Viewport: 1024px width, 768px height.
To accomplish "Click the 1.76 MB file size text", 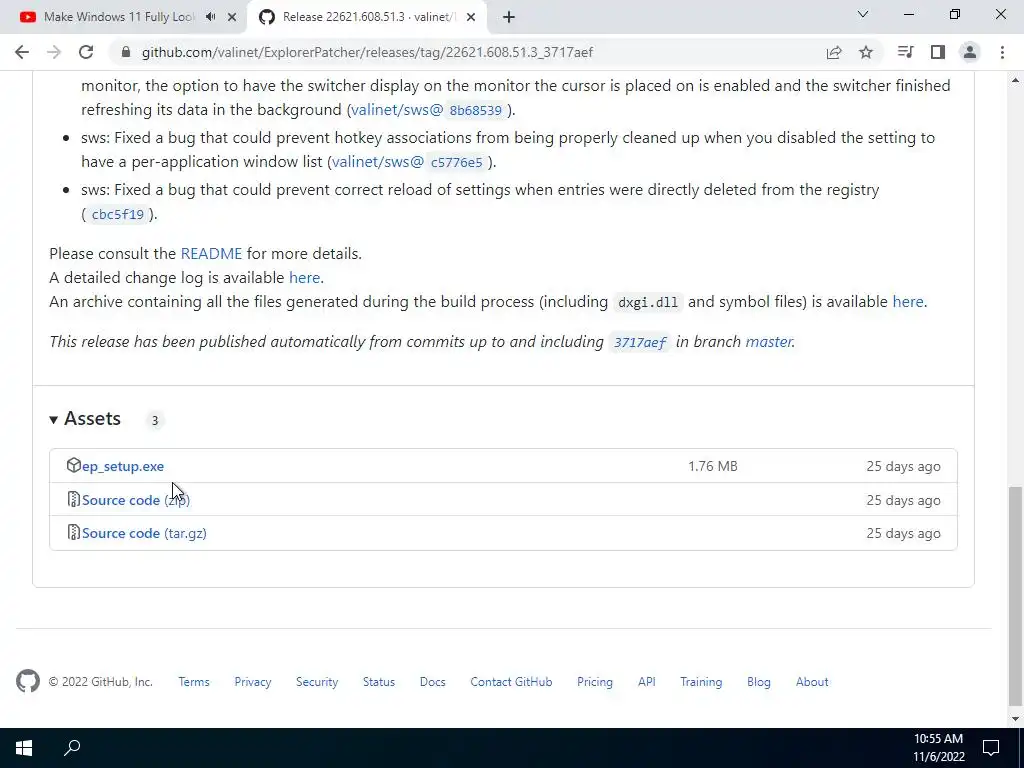I will click(x=712, y=466).
